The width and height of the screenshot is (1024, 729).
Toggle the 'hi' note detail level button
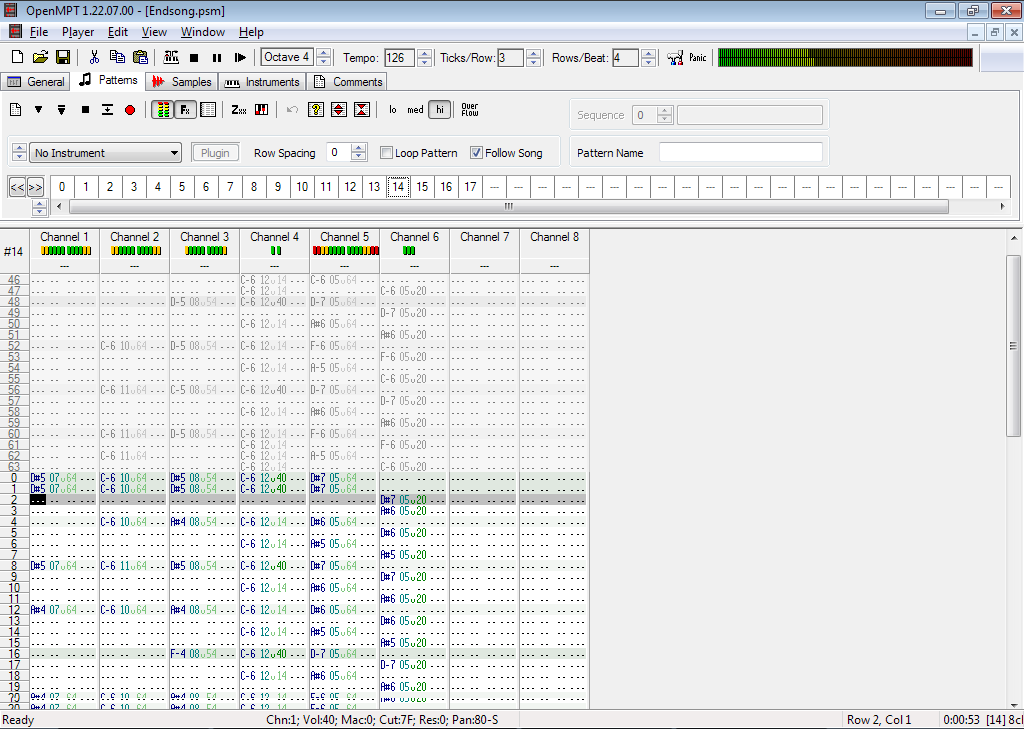(x=439, y=110)
